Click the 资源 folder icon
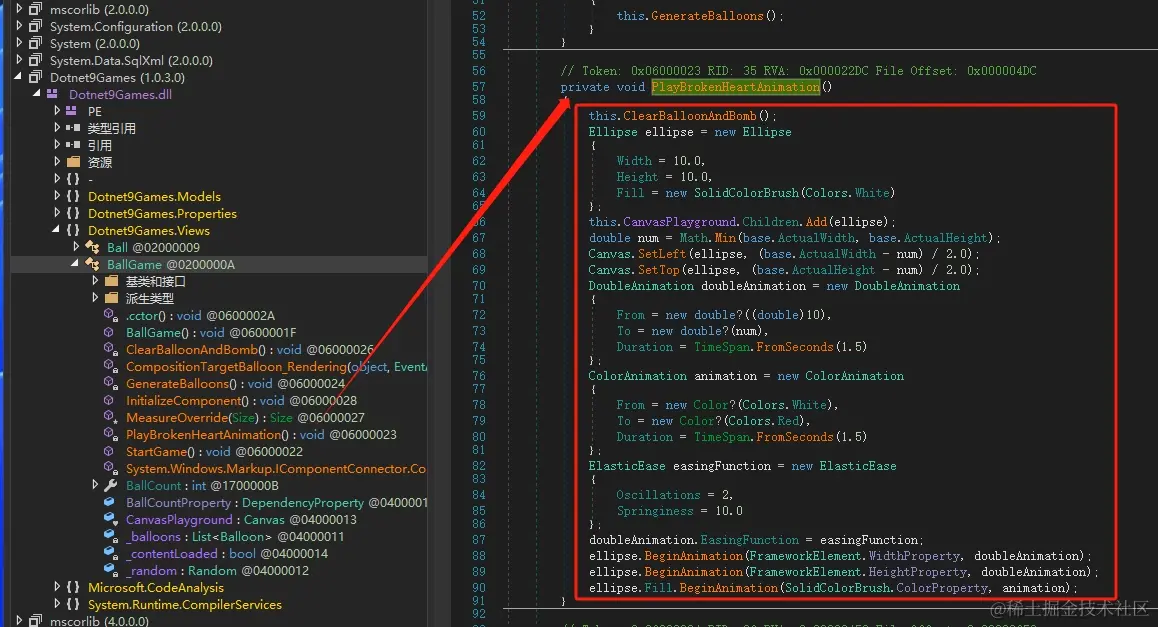Image resolution: width=1158 pixels, height=627 pixels. (x=73, y=162)
